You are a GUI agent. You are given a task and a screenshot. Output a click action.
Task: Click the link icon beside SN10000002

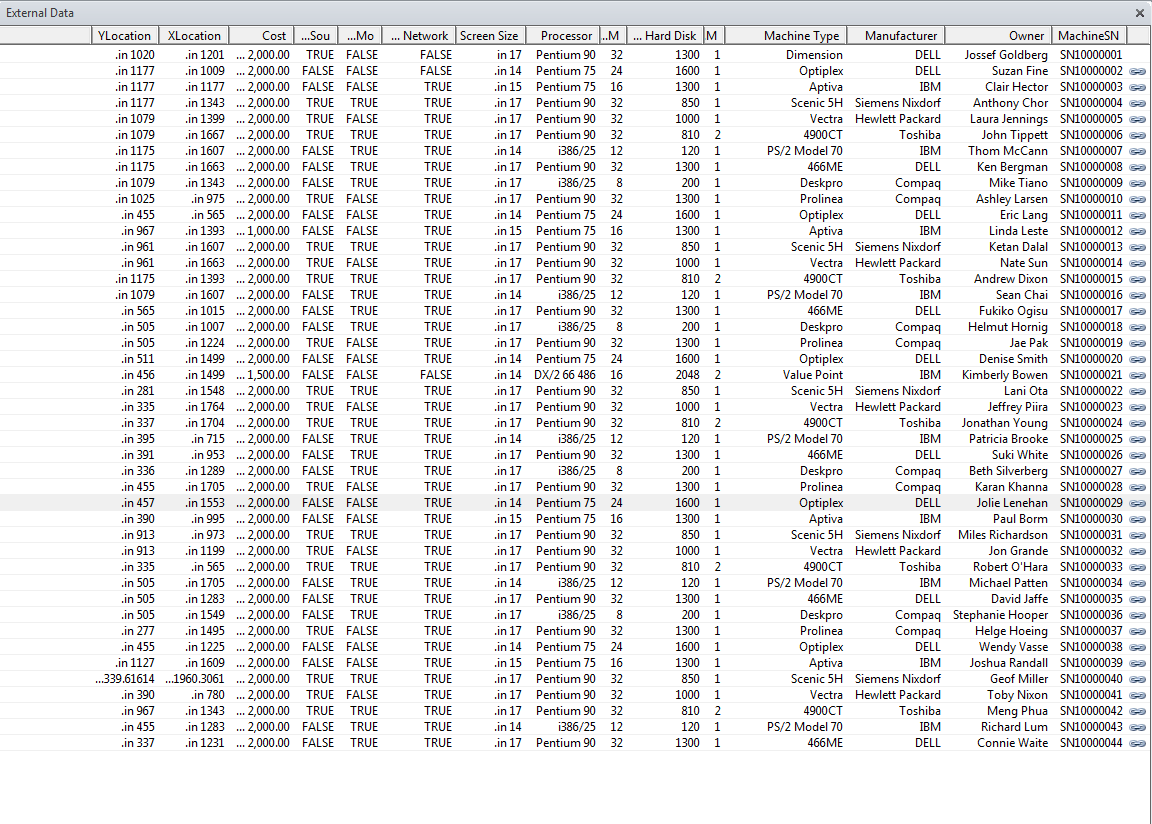coord(1139,71)
